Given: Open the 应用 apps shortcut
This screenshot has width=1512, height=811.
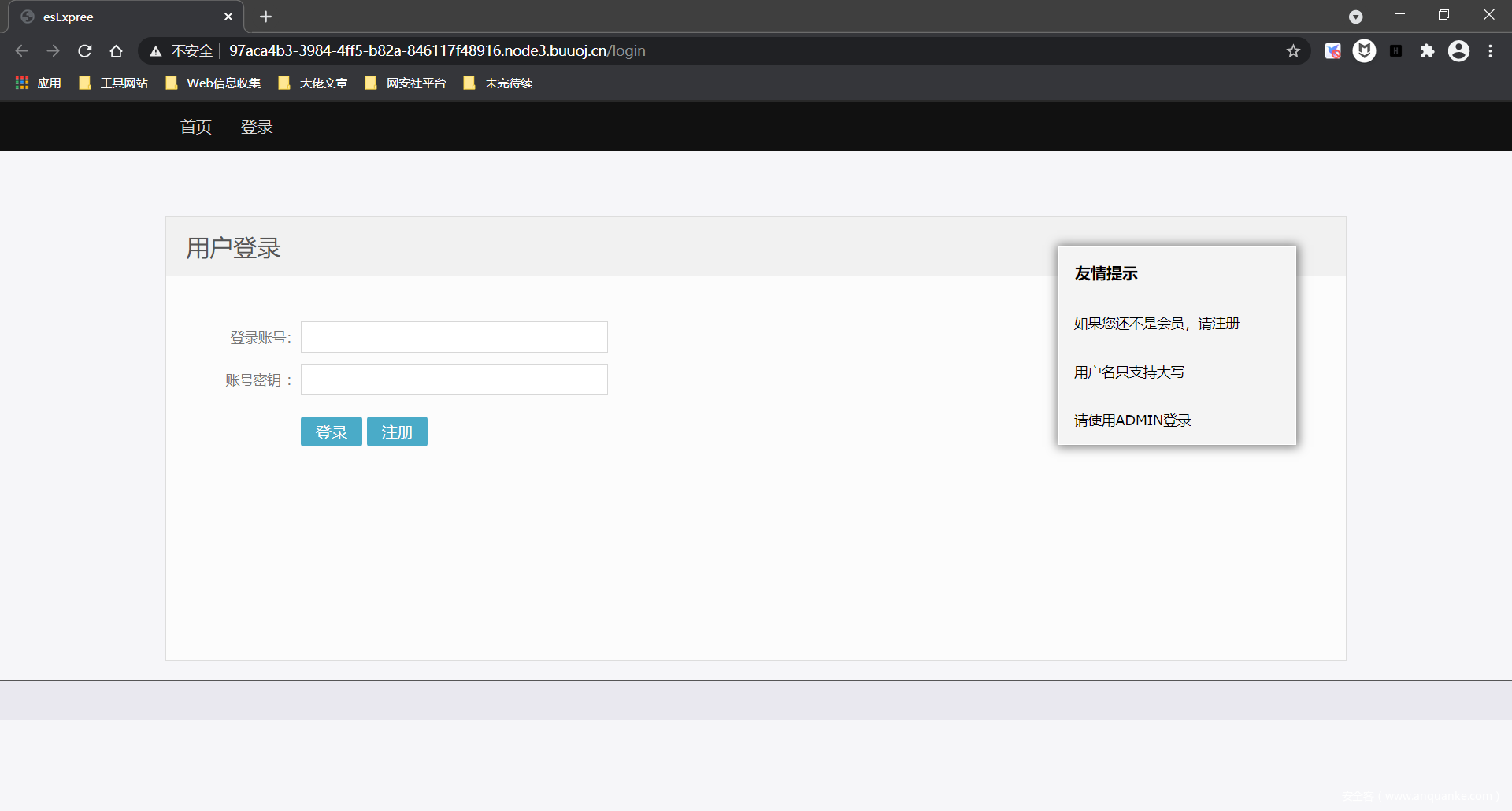Looking at the screenshot, I should click(x=39, y=83).
